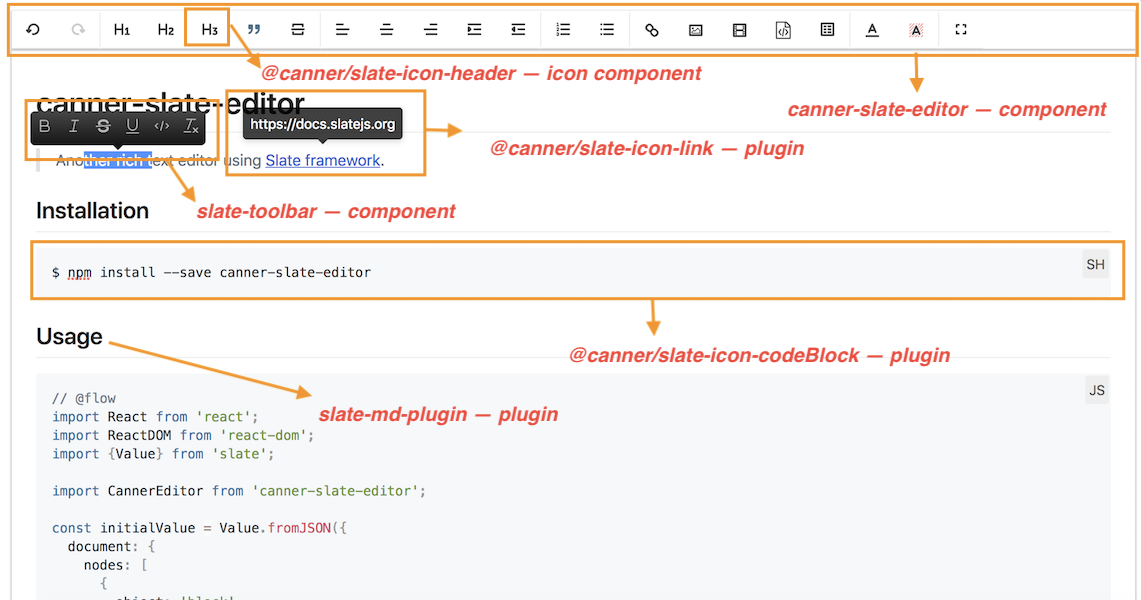Image resolution: width=1141 pixels, height=600 pixels.
Task: Open font background color tool (red A)
Action: point(916,30)
